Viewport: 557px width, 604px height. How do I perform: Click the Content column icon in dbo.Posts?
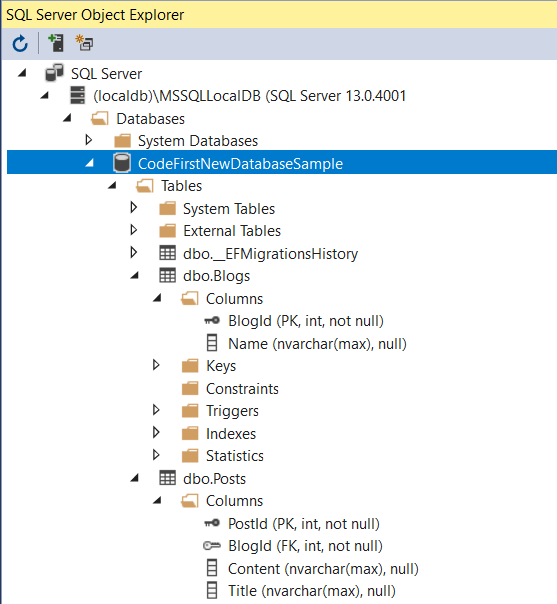coord(212,568)
